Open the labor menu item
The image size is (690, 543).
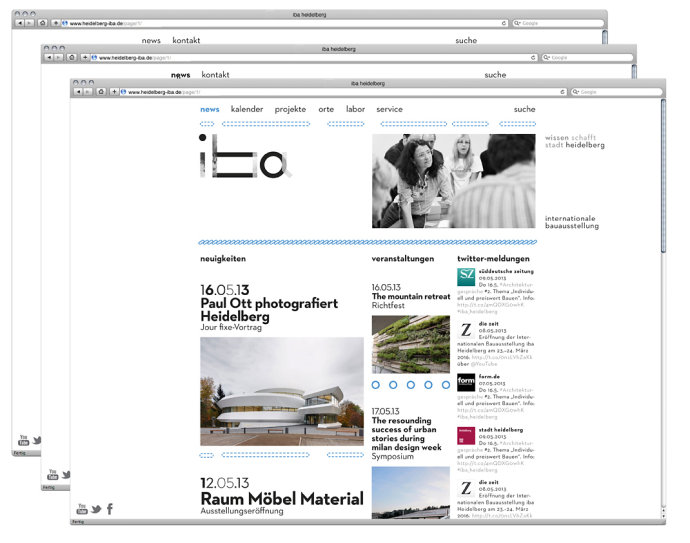(x=355, y=109)
